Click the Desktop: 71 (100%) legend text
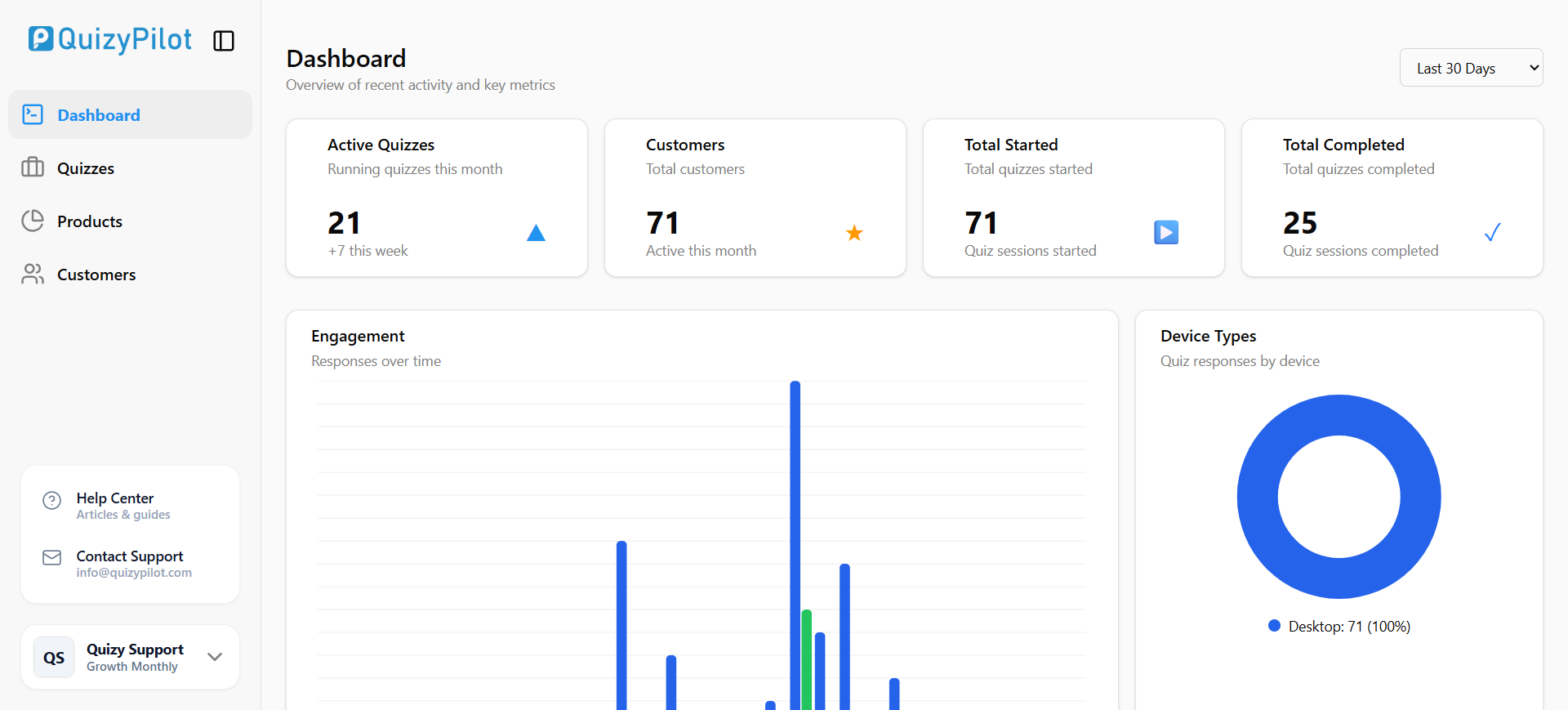Image resolution: width=1568 pixels, height=710 pixels. (1349, 627)
